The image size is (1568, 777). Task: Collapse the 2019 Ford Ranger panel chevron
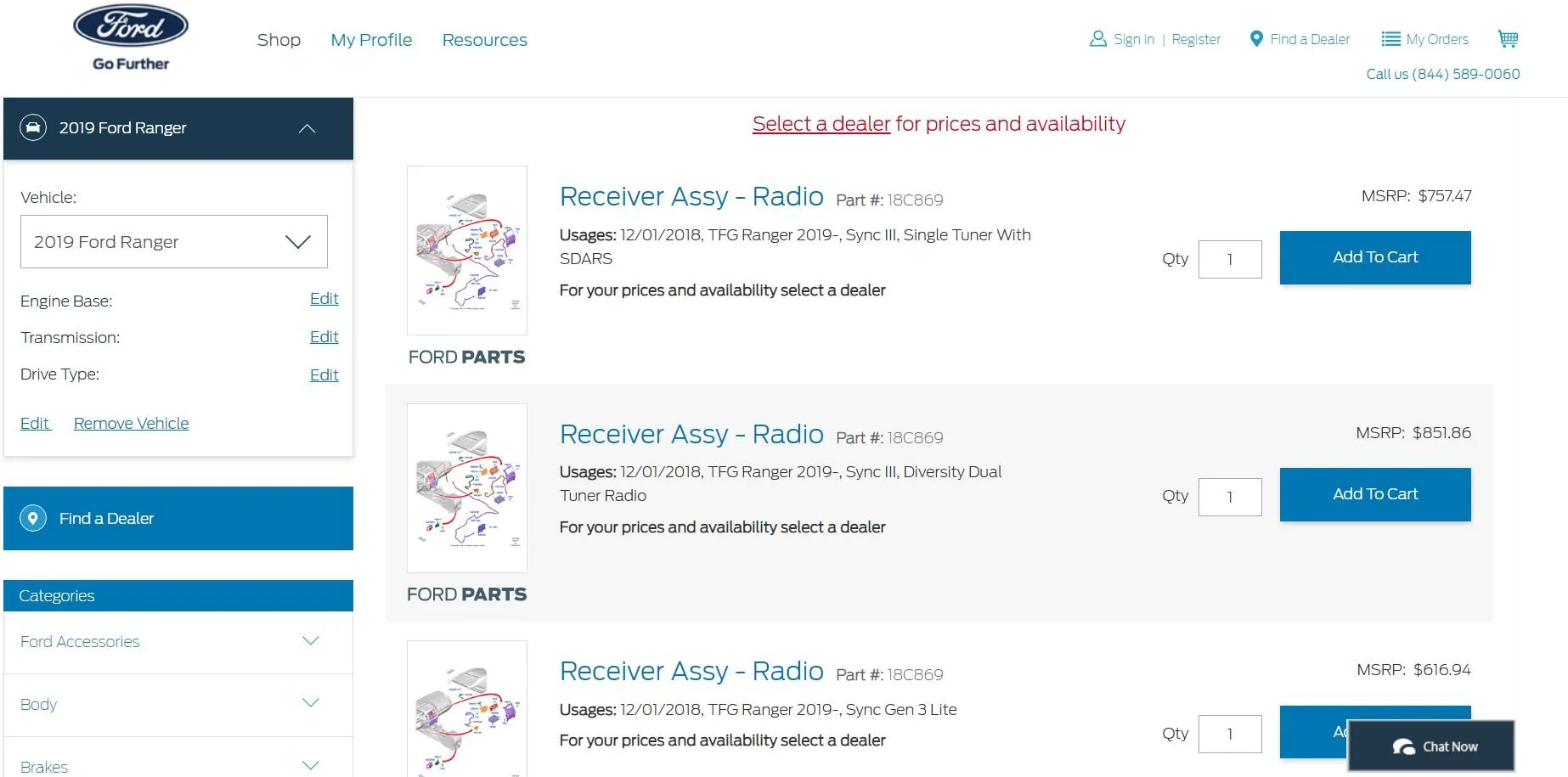[307, 128]
